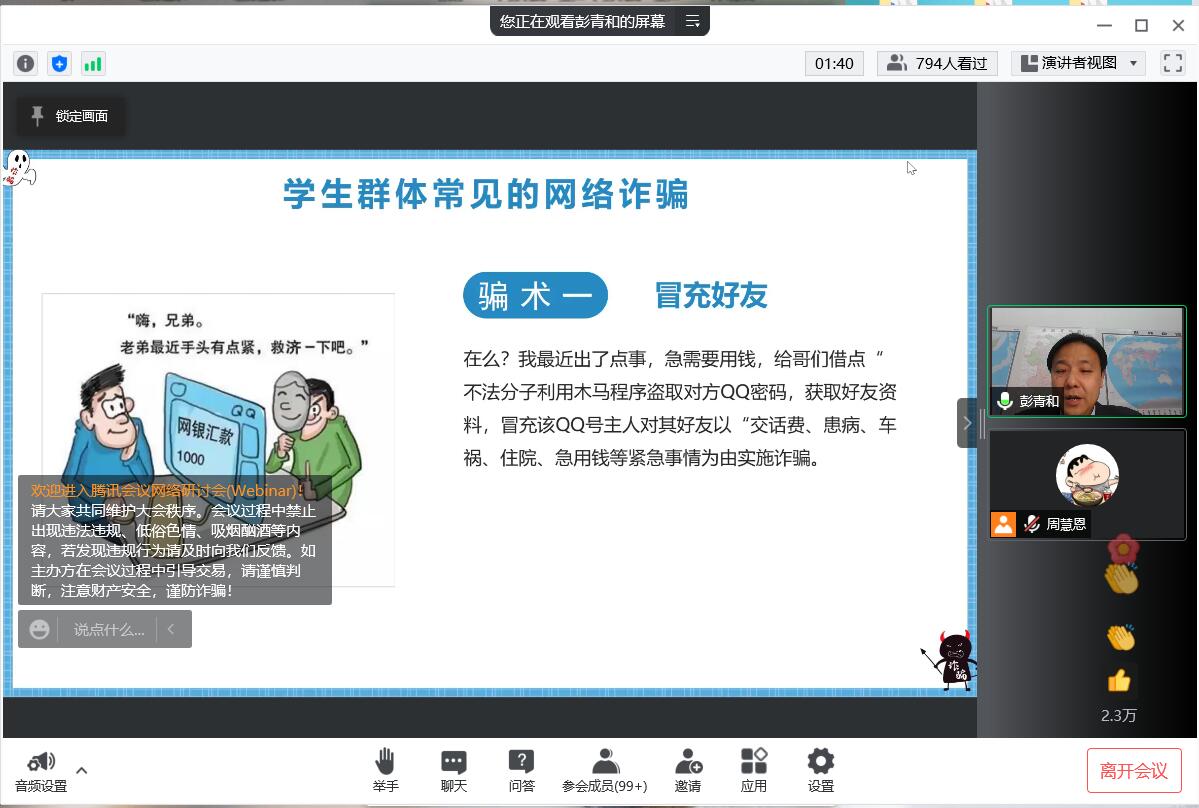This screenshot has width=1199, height=808.
Task: Open the 问答 Q&A panel
Action: click(521, 770)
